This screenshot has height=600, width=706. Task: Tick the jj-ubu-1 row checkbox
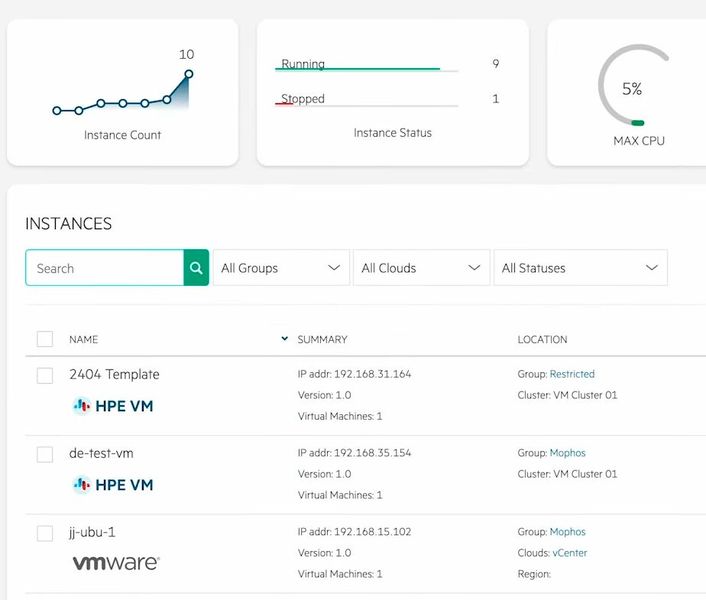point(45,533)
